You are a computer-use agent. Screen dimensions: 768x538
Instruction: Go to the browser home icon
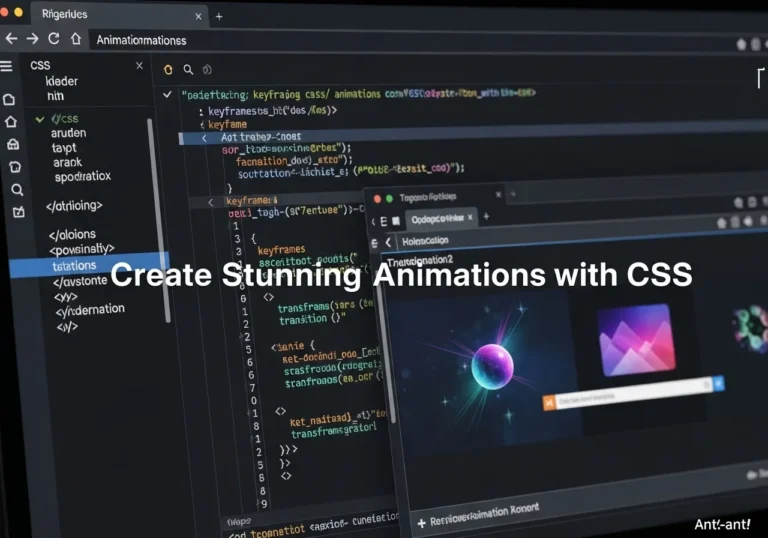(x=76, y=38)
